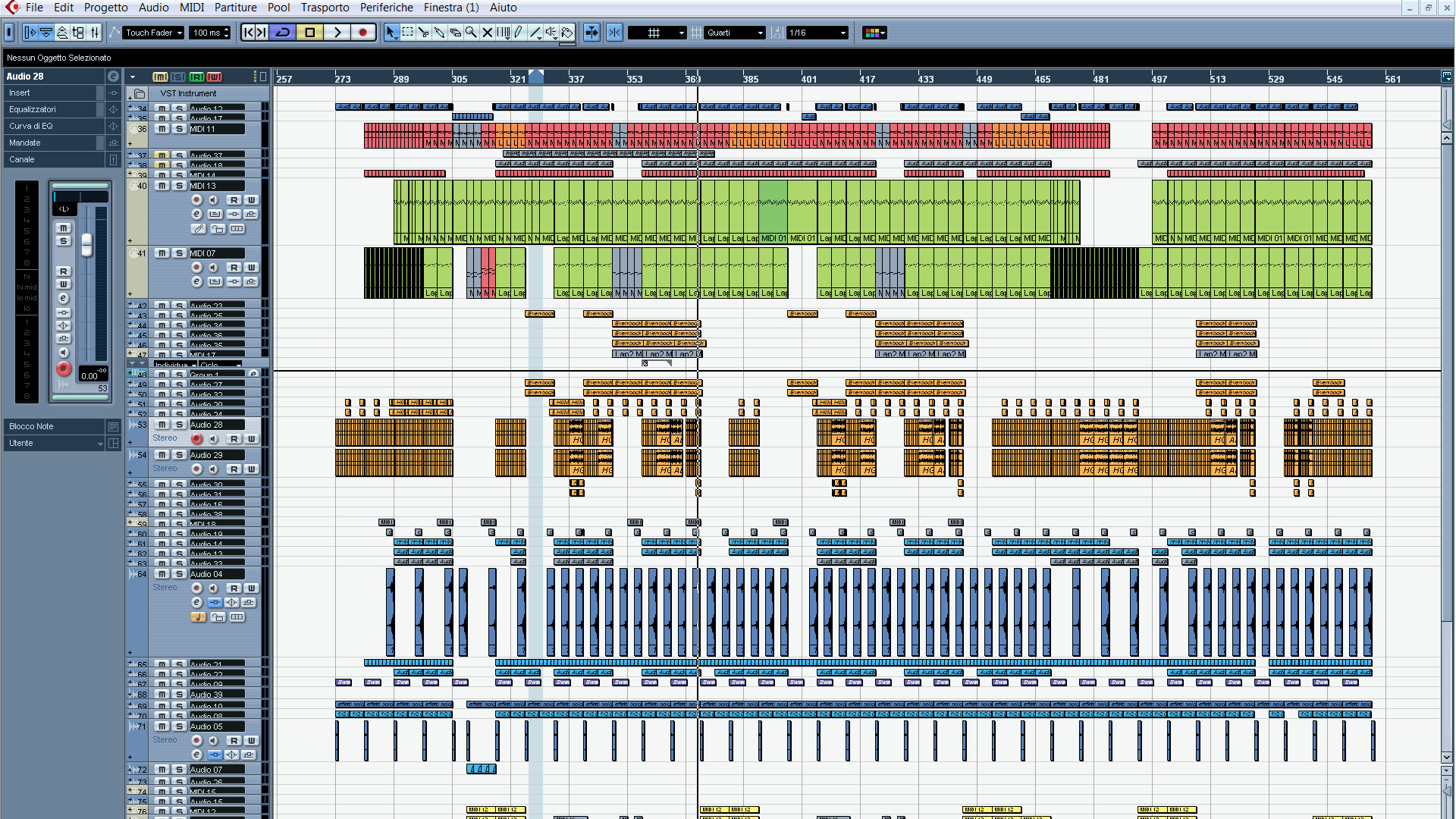
Task: Expand the Insert inspector section
Action: (53, 93)
